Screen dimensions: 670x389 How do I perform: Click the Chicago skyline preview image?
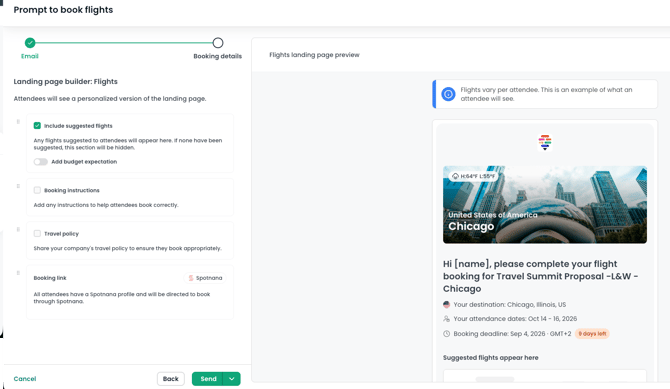(545, 204)
